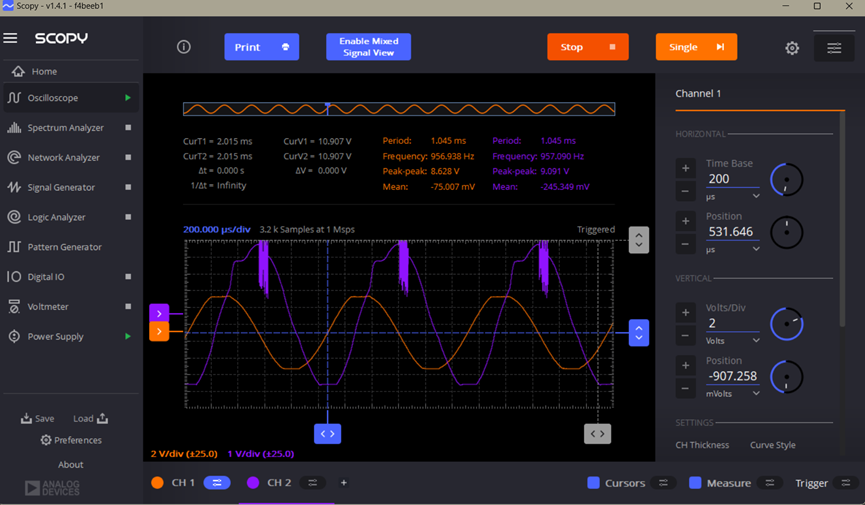The height and width of the screenshot is (505, 865).
Task: Decrease Volts/Div with minus button
Action: (x=686, y=336)
